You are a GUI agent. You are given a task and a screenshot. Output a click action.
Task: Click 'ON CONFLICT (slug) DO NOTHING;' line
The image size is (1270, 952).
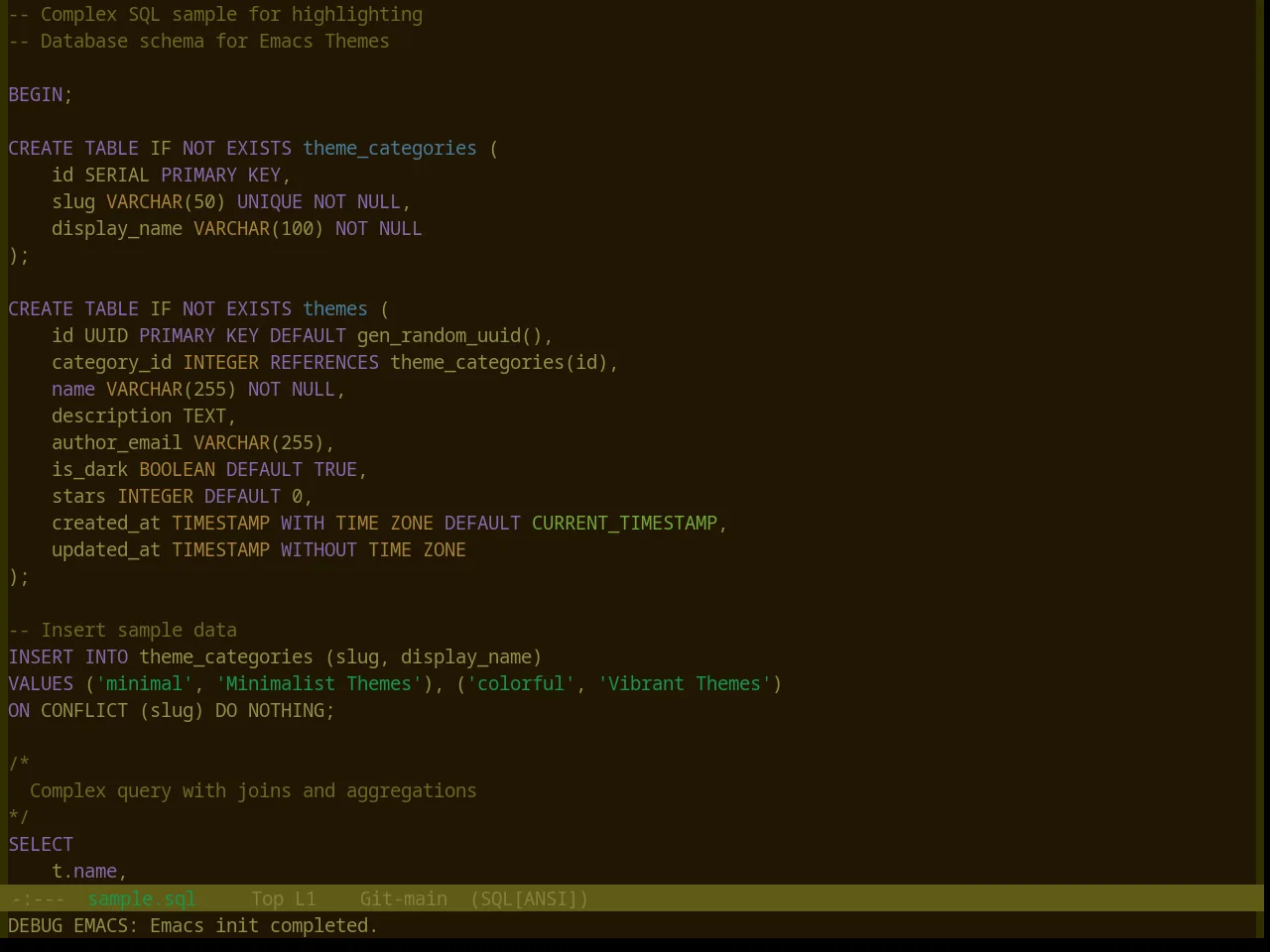tap(172, 710)
